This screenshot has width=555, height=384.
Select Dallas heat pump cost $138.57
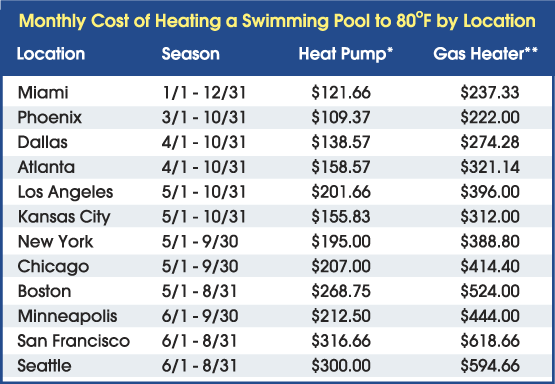pyautogui.click(x=341, y=142)
